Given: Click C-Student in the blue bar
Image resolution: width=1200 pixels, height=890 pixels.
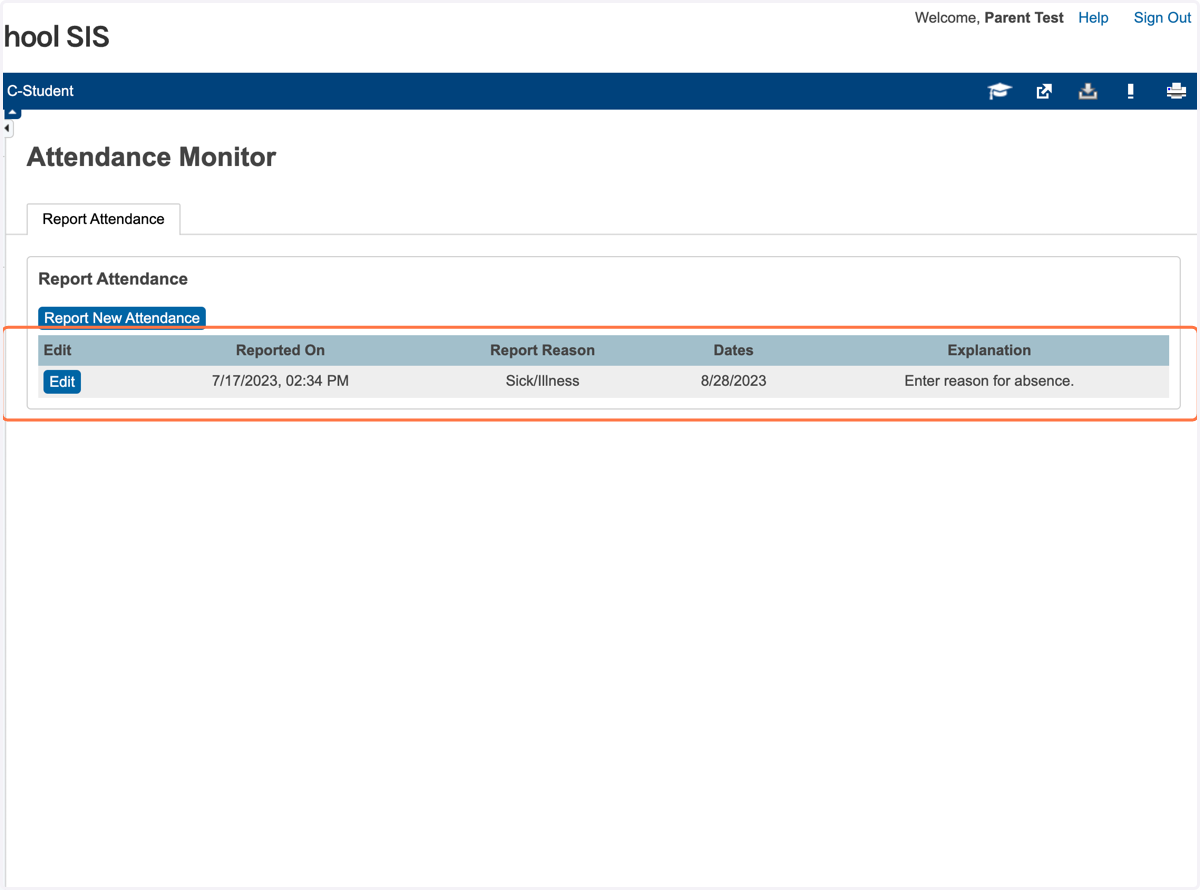Looking at the screenshot, I should [40, 91].
